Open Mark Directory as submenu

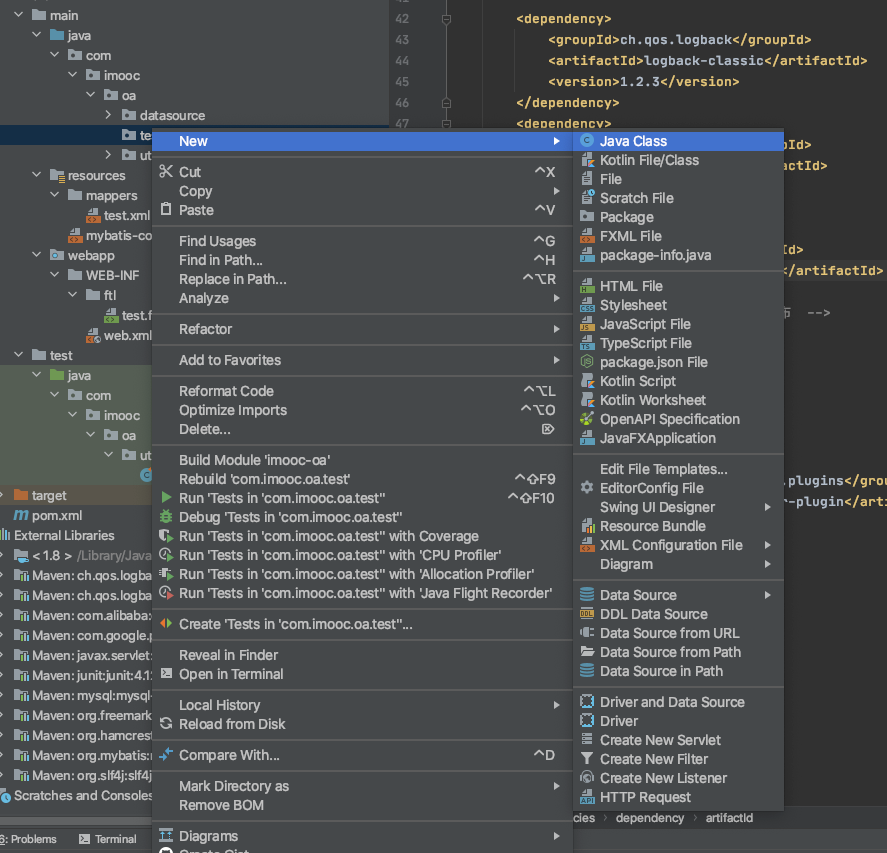362,786
